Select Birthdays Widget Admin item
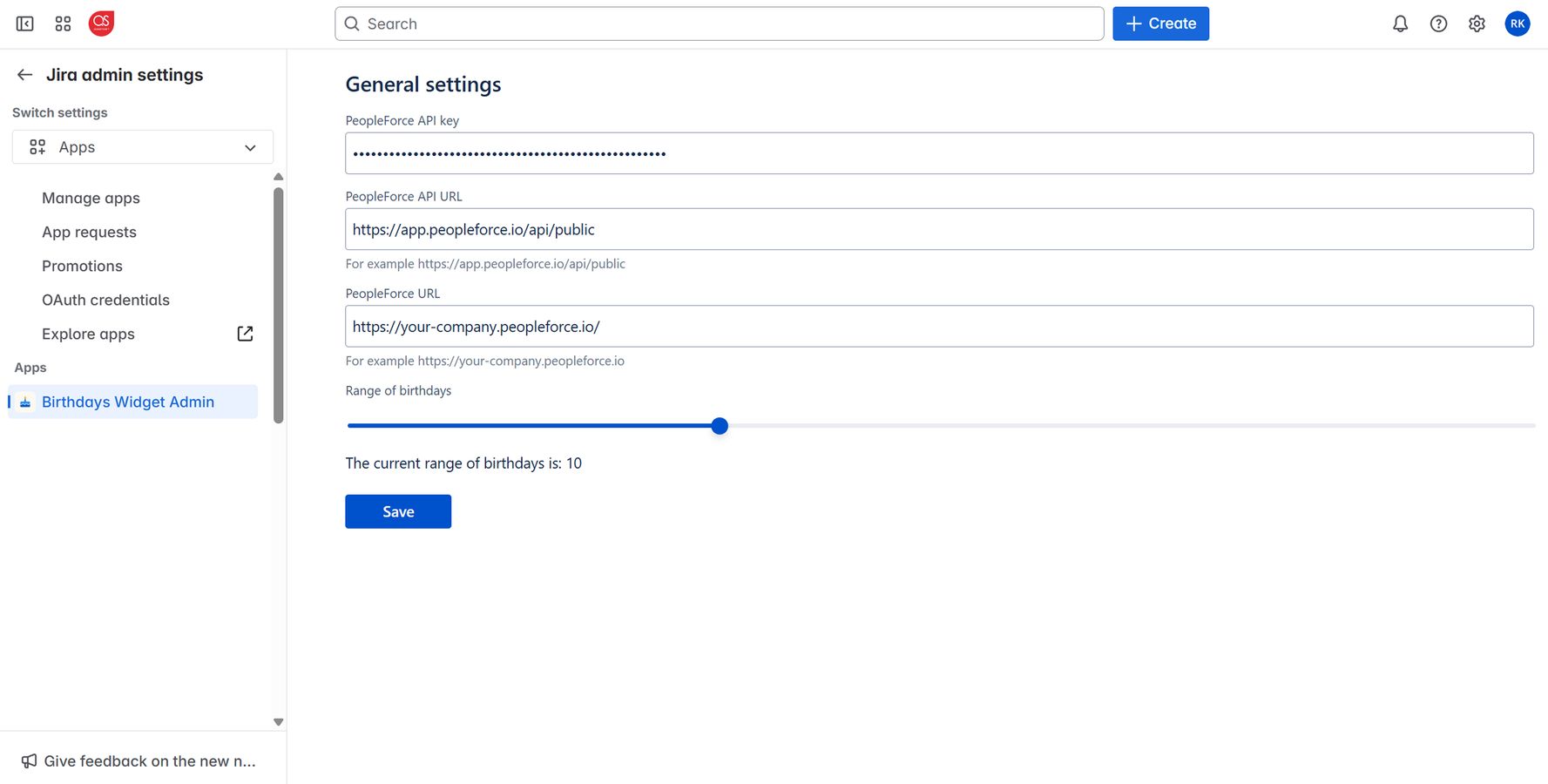The image size is (1548, 784). [x=133, y=402]
